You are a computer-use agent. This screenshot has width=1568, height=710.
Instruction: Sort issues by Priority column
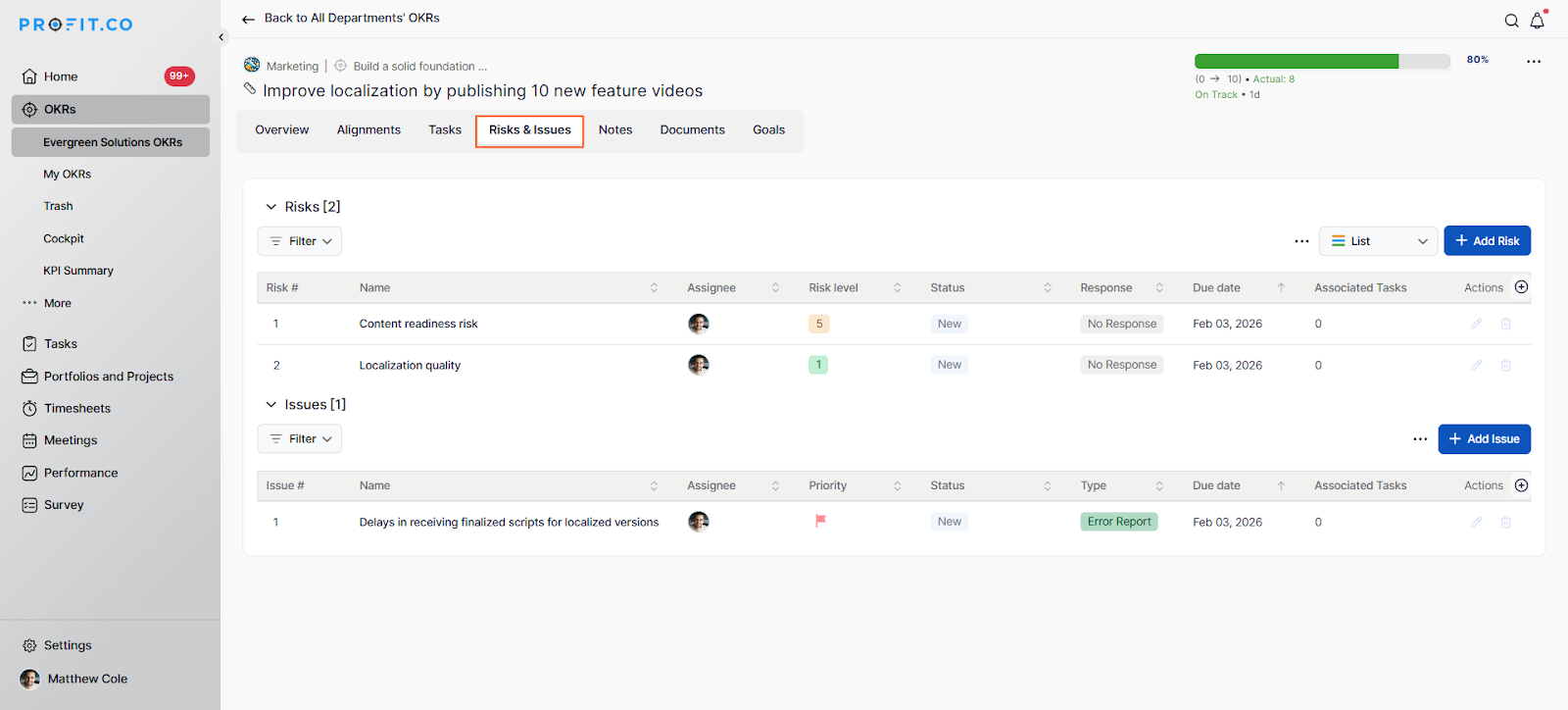897,485
